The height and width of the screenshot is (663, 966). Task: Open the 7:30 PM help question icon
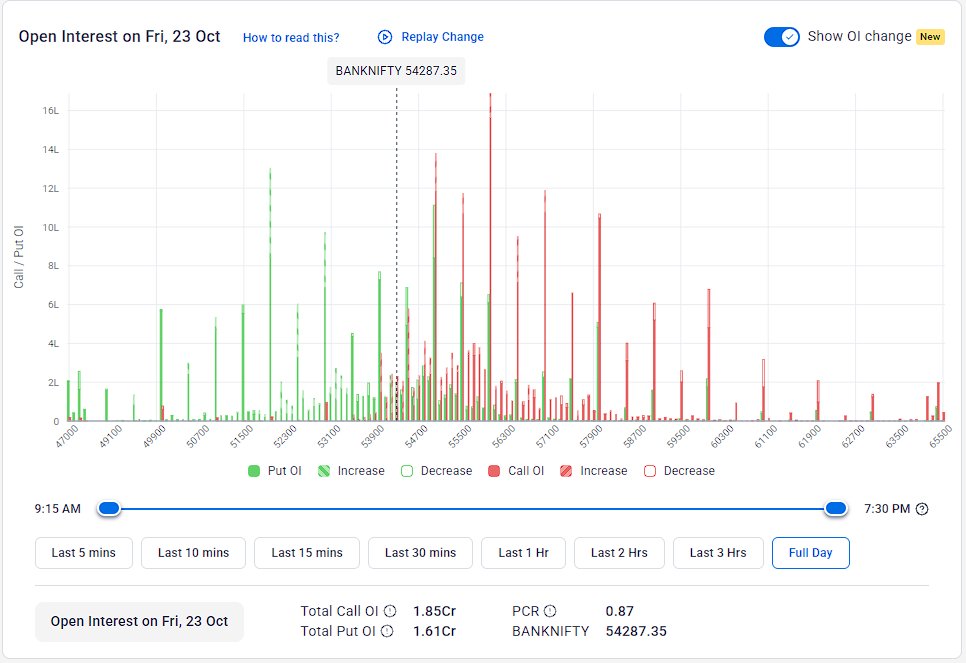pos(922,509)
